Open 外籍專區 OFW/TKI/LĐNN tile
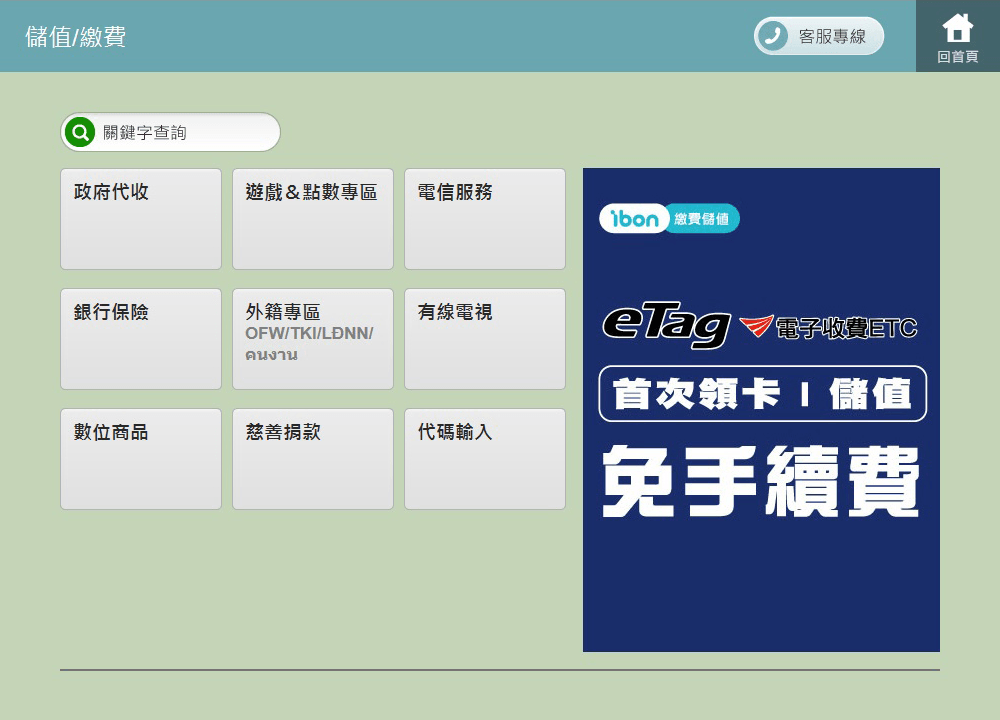This screenshot has height=720, width=1000. point(312,339)
